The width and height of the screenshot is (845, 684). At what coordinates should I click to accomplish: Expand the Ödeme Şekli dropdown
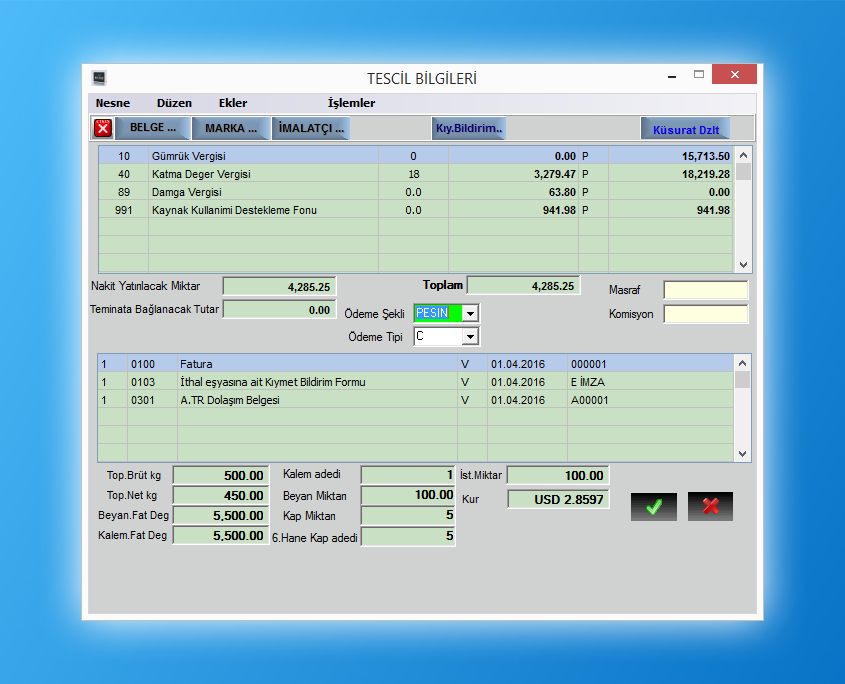(x=470, y=313)
